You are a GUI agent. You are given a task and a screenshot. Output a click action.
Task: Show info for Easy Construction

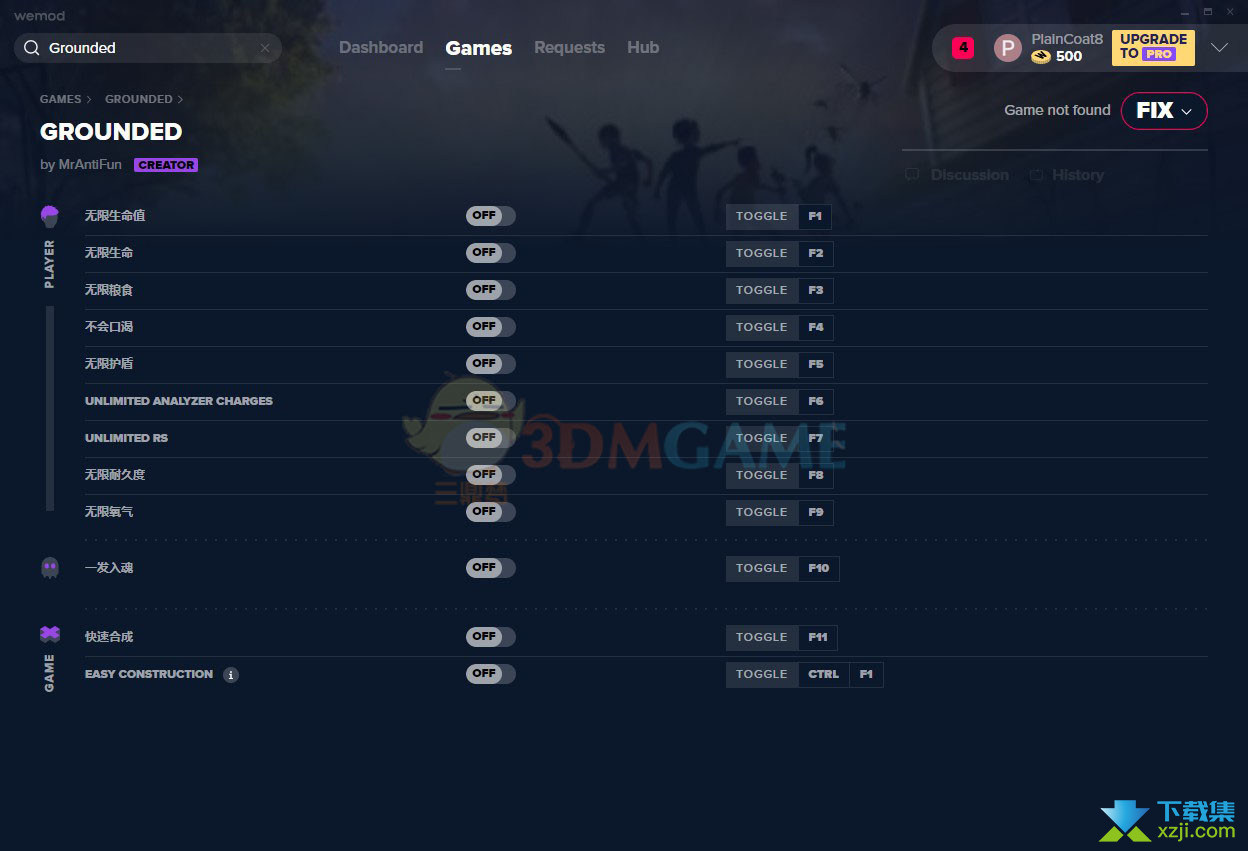(x=231, y=675)
